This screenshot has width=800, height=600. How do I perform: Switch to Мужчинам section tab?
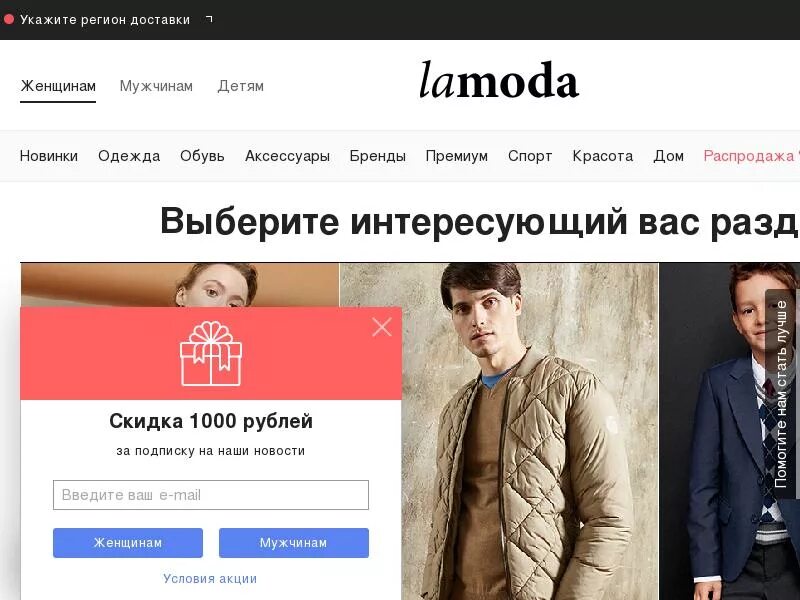(x=156, y=86)
